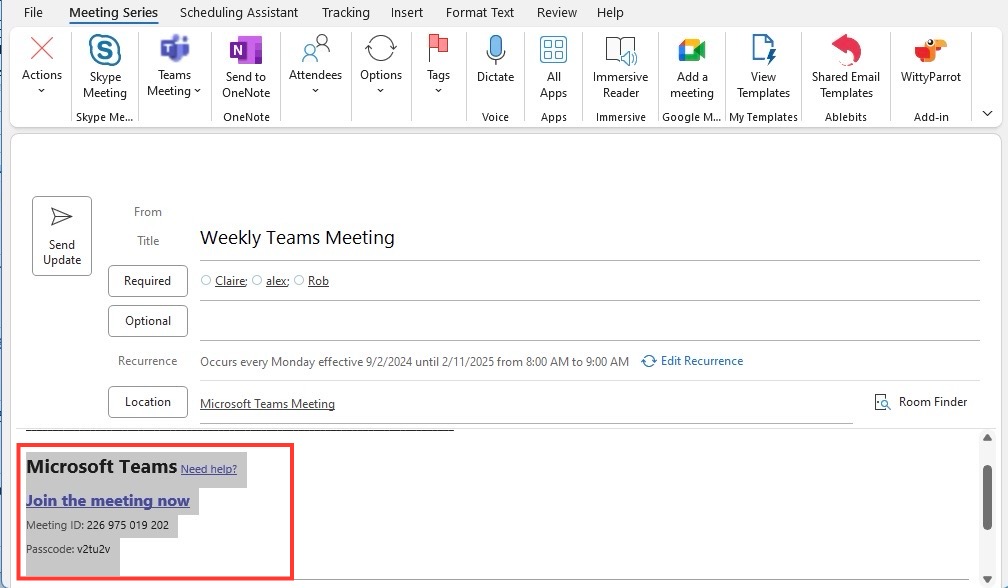Click the body scrollbar down arrow

point(987,579)
